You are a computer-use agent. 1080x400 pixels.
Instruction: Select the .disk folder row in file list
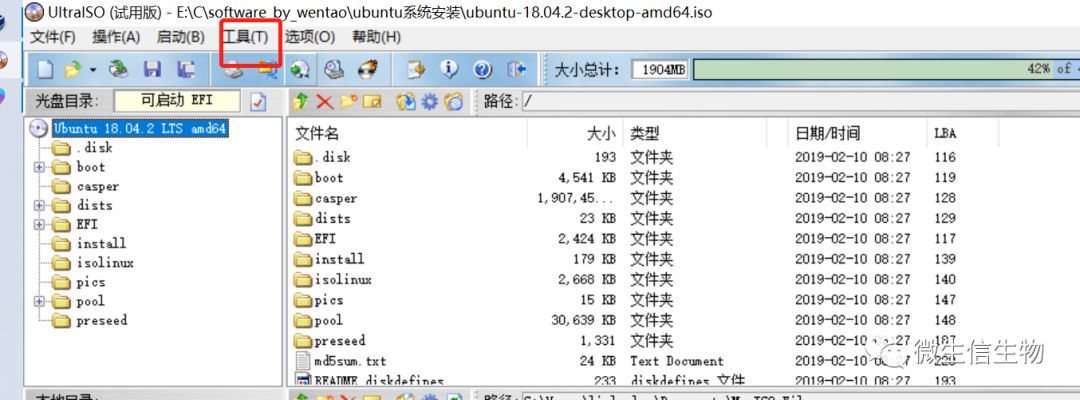627,157
